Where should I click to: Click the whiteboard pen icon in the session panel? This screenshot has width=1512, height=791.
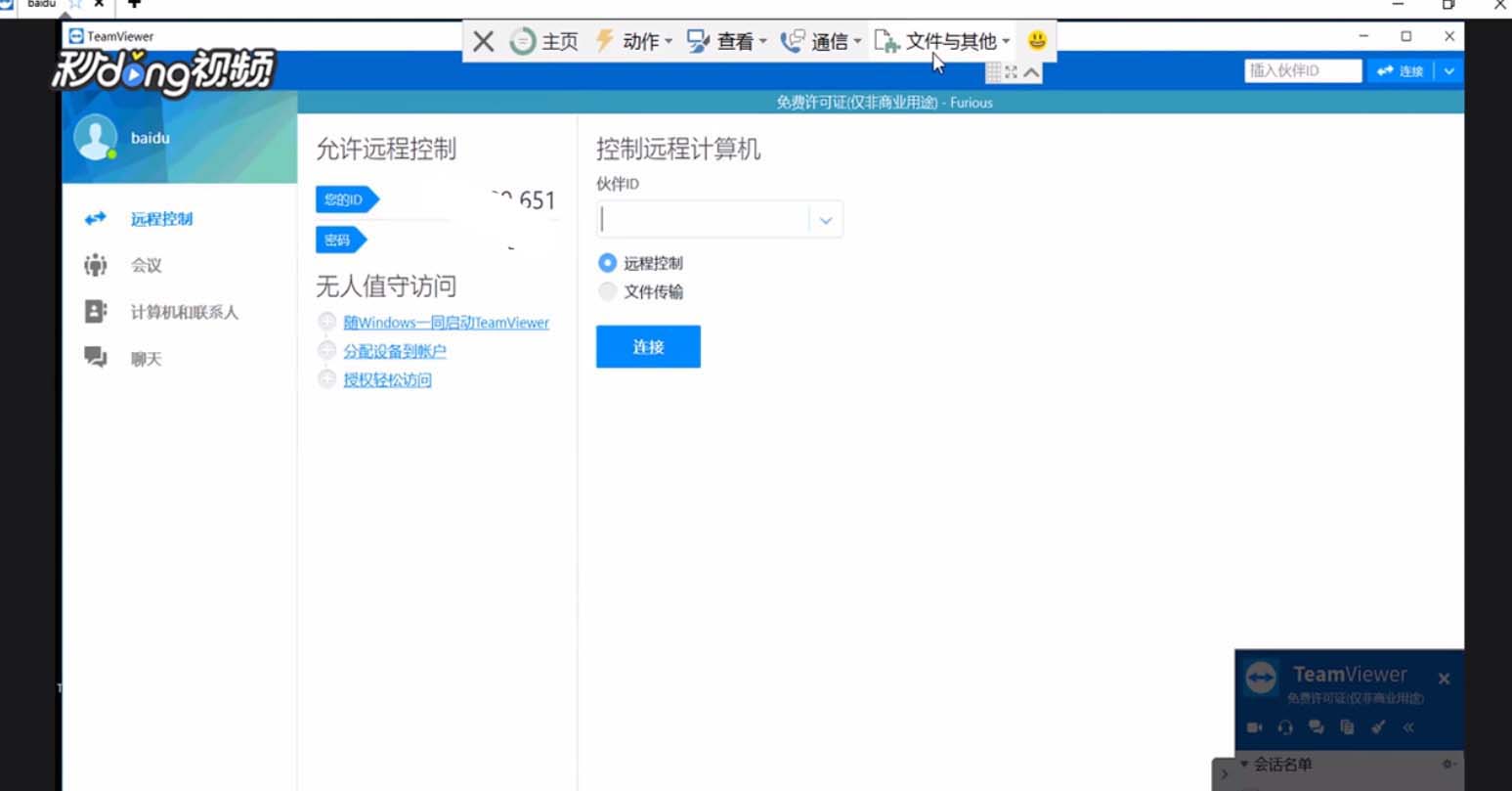(1378, 727)
